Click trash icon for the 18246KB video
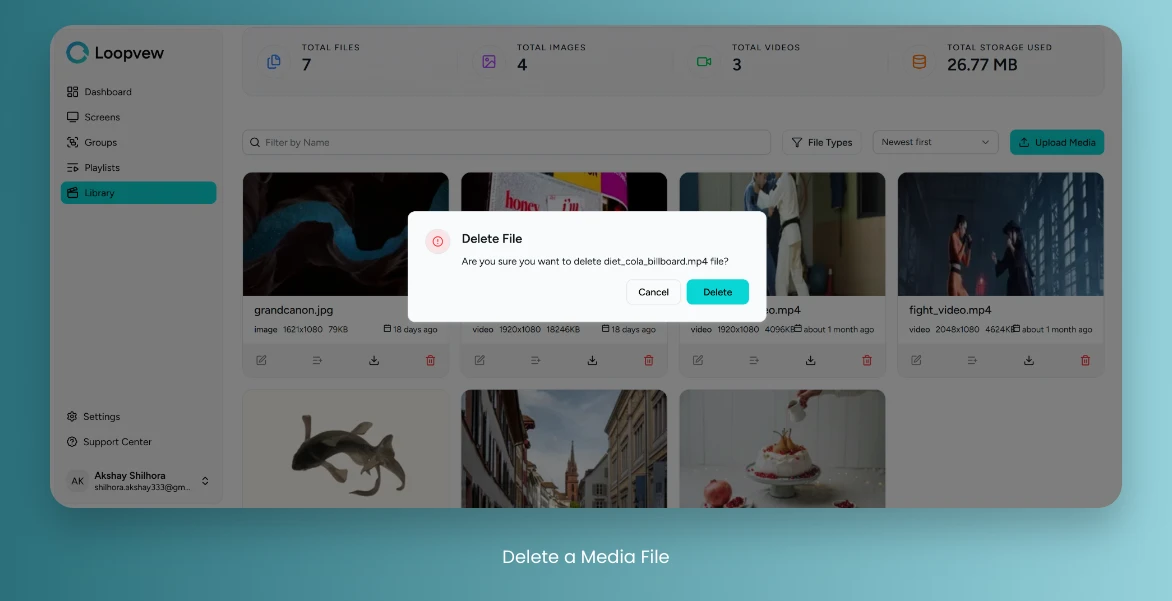1172x601 pixels. [x=649, y=360]
